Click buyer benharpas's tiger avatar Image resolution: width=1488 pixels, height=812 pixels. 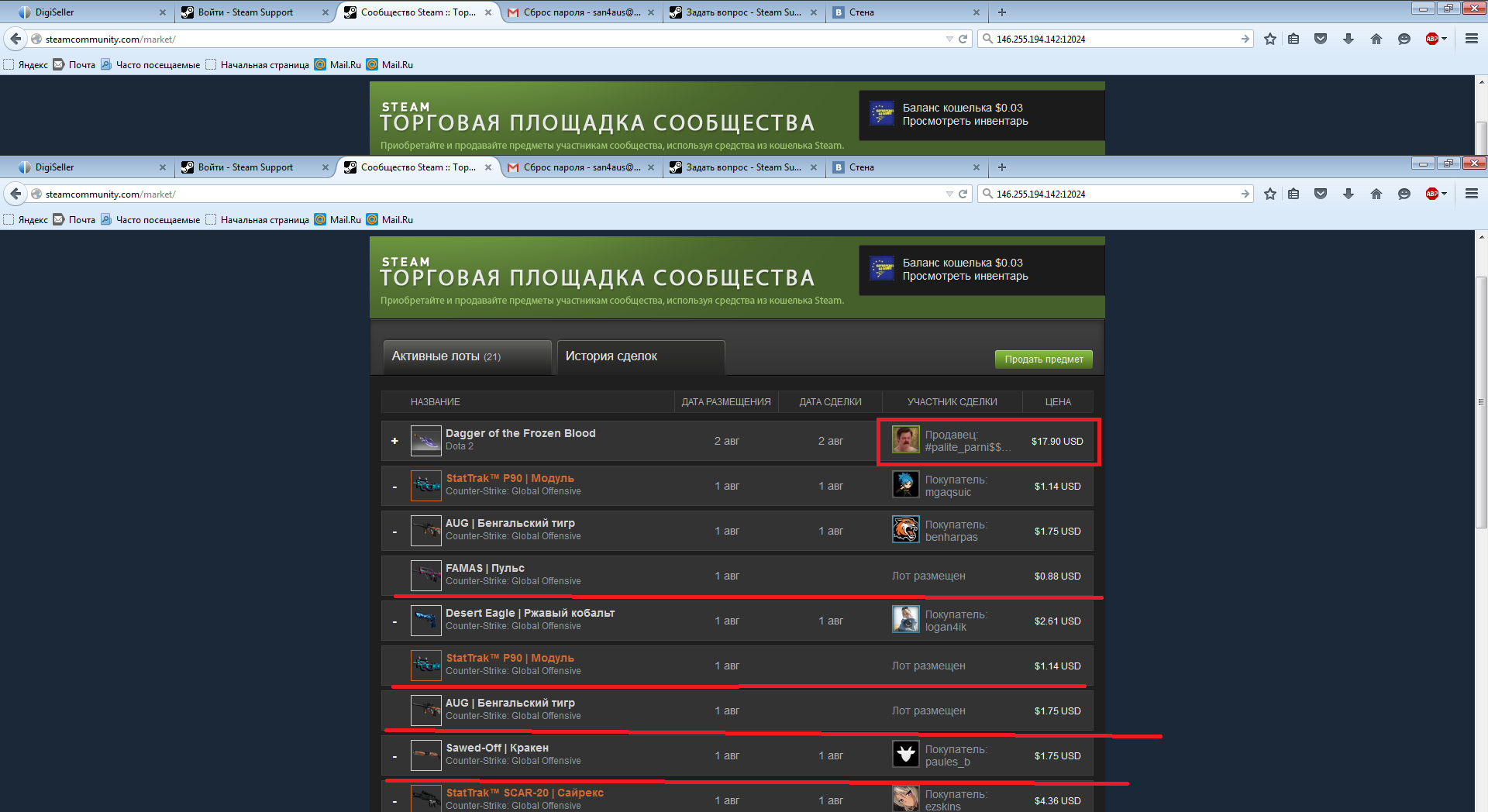(905, 530)
